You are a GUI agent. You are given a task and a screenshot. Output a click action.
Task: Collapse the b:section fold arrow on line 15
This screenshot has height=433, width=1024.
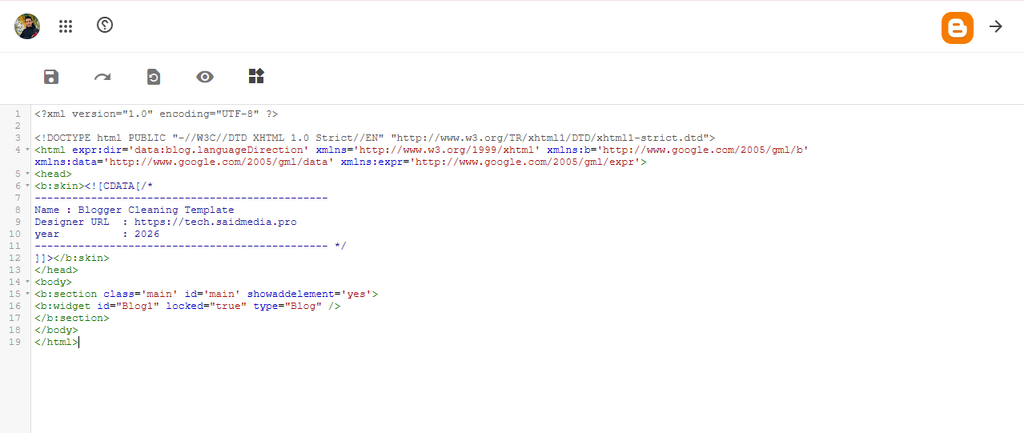point(27,295)
